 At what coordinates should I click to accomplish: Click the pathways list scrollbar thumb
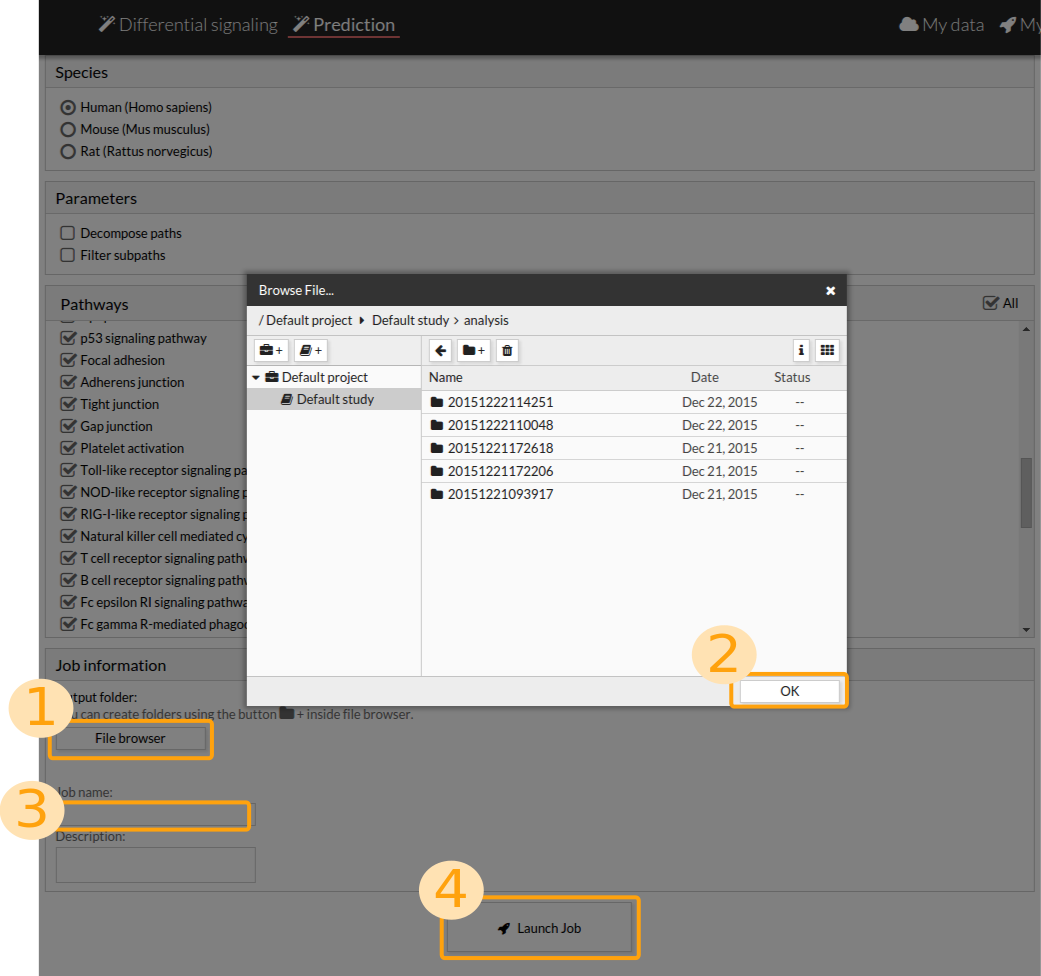coord(1026,492)
